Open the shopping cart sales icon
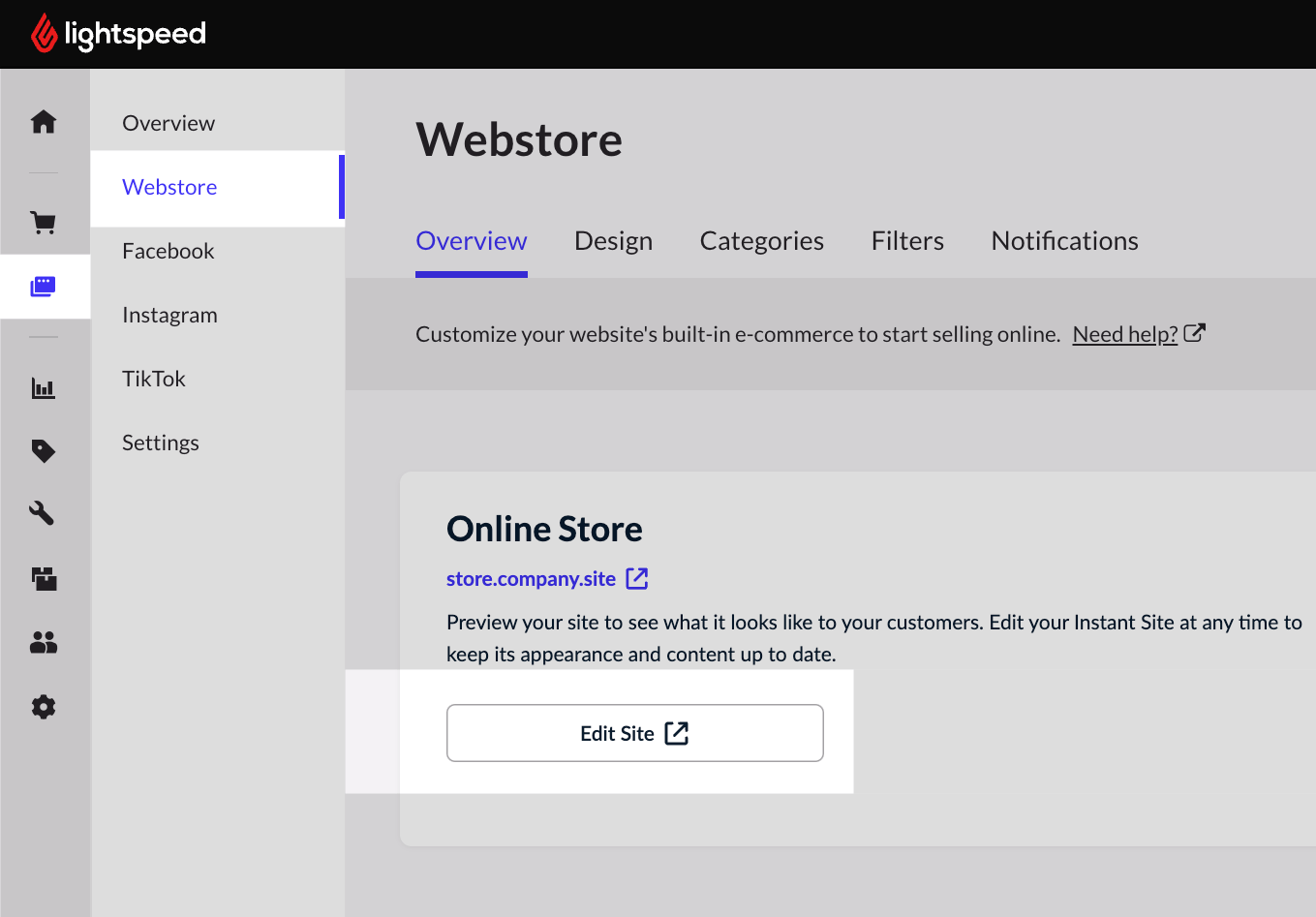Screen dimensions: 1316x917 (44, 222)
